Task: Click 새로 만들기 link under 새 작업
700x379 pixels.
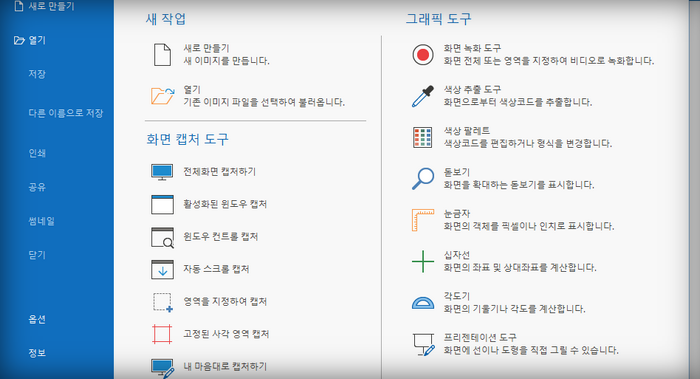Action: 206,48
